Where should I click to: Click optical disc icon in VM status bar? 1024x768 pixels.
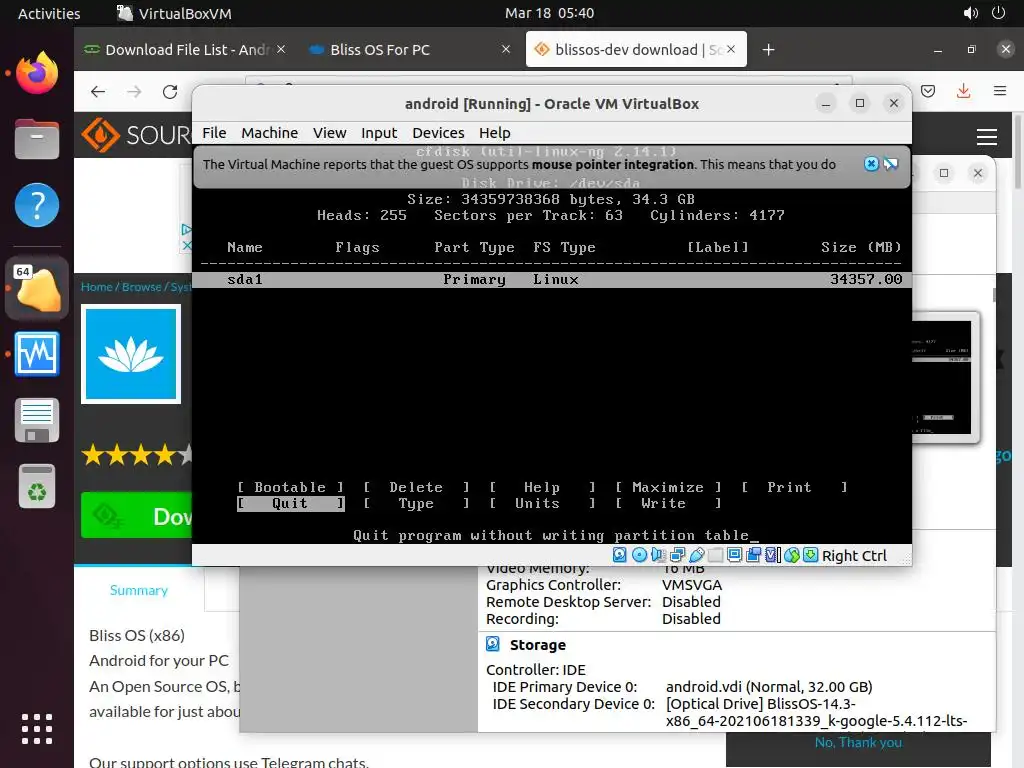(639, 555)
